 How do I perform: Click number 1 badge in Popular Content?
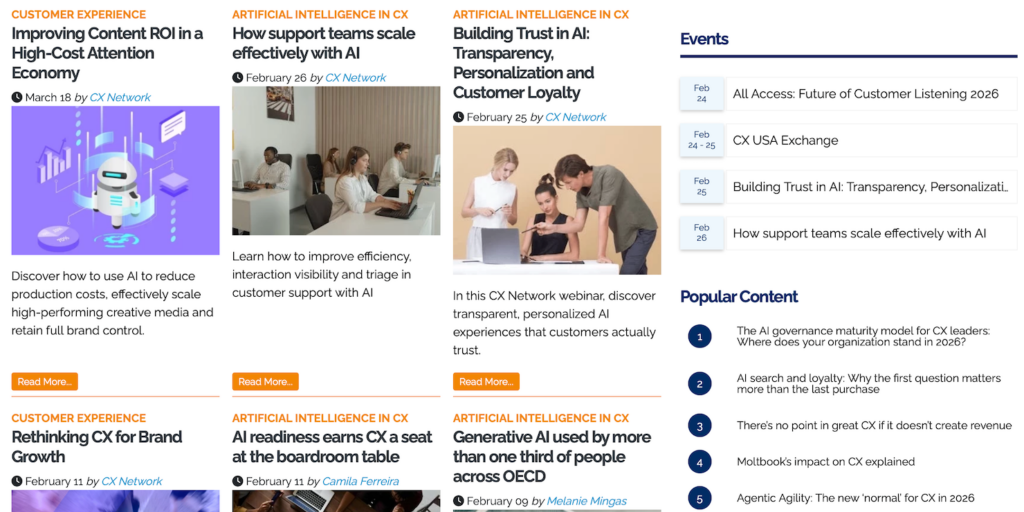click(699, 336)
